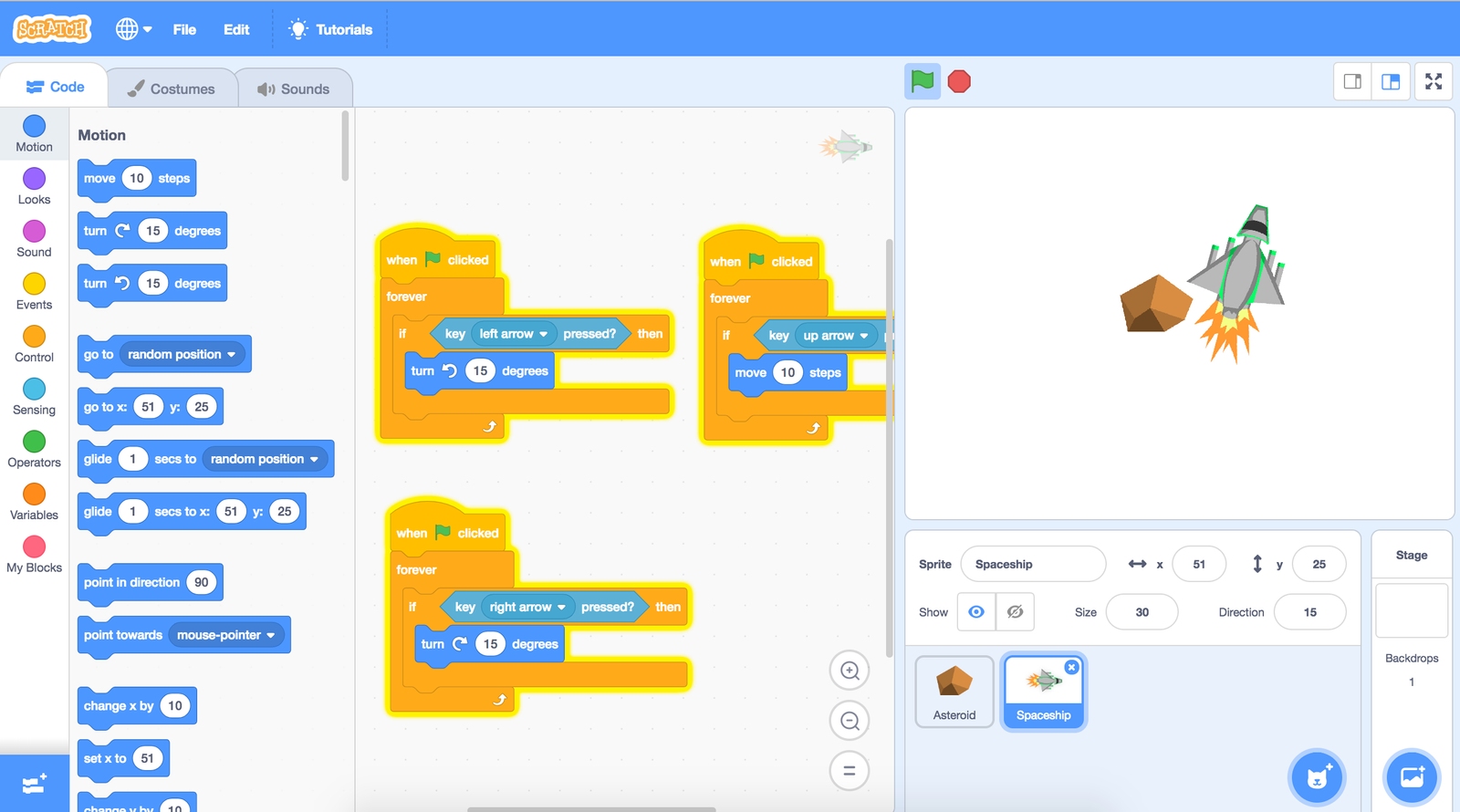Viewport: 1460px width, 812px height.
Task: Delete the Spaceship sprite with x badge
Action: [1071, 668]
